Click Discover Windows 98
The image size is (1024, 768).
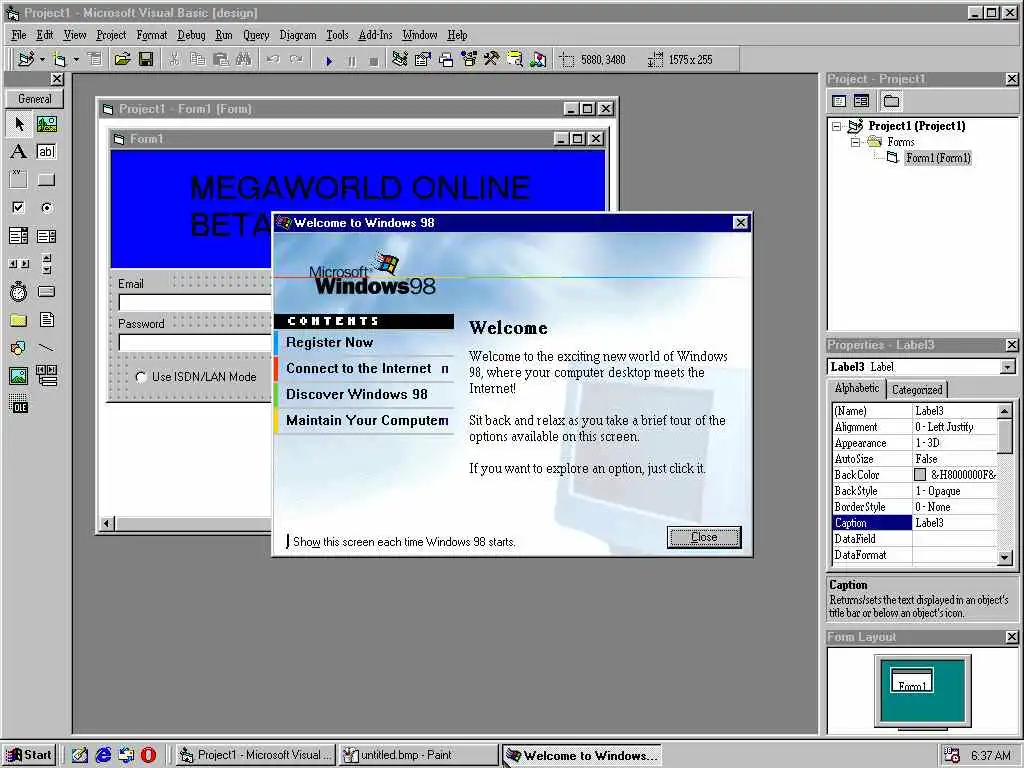[x=357, y=394]
